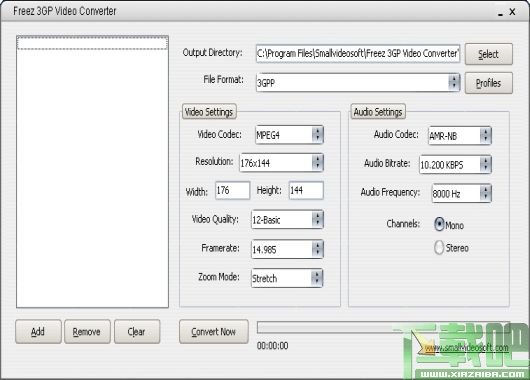Click the Width input field

[233, 190]
